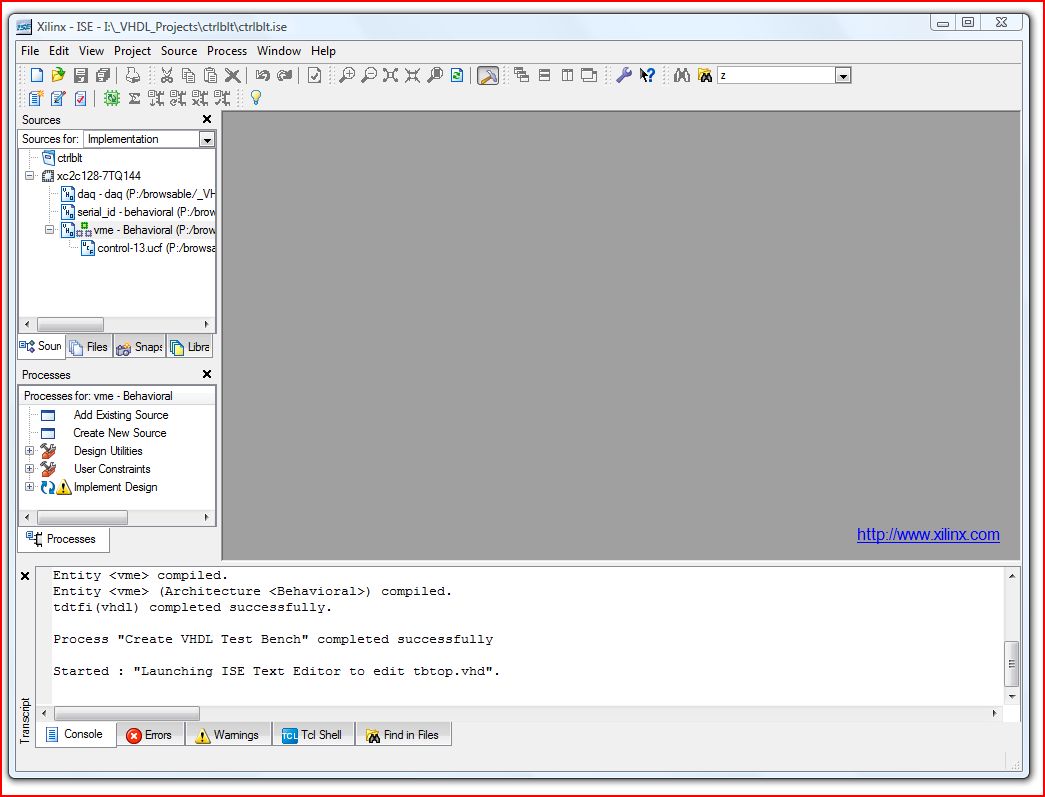Screen dimensions: 1045x797
Task: Open the Help menu
Action: coord(323,51)
